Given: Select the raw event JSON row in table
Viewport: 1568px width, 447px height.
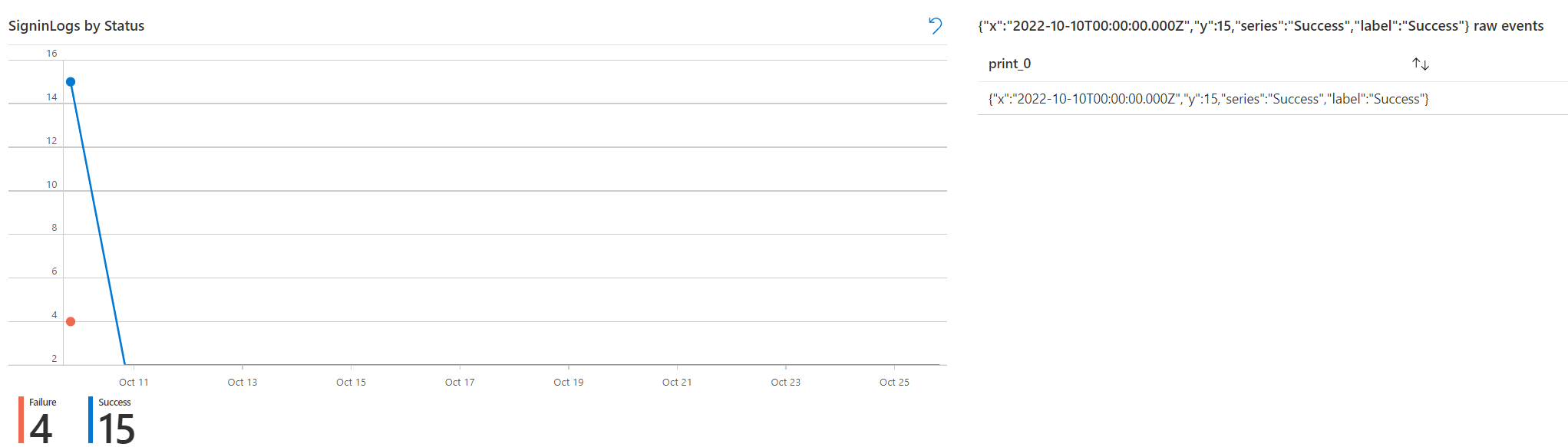Looking at the screenshot, I should 1272,99.
